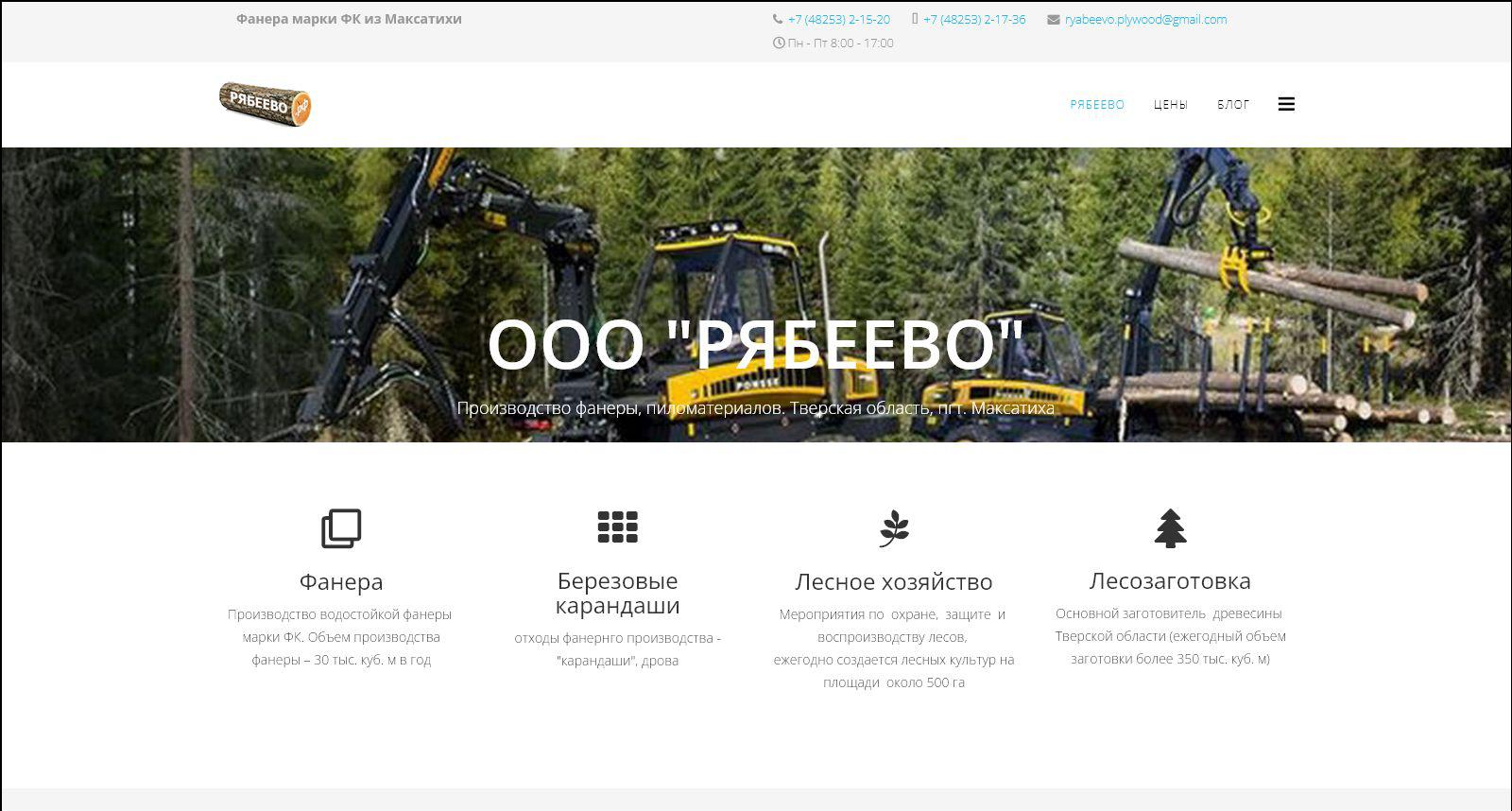Call the +7 (48253) 2-15-20 link
1512x811 pixels.
838,20
